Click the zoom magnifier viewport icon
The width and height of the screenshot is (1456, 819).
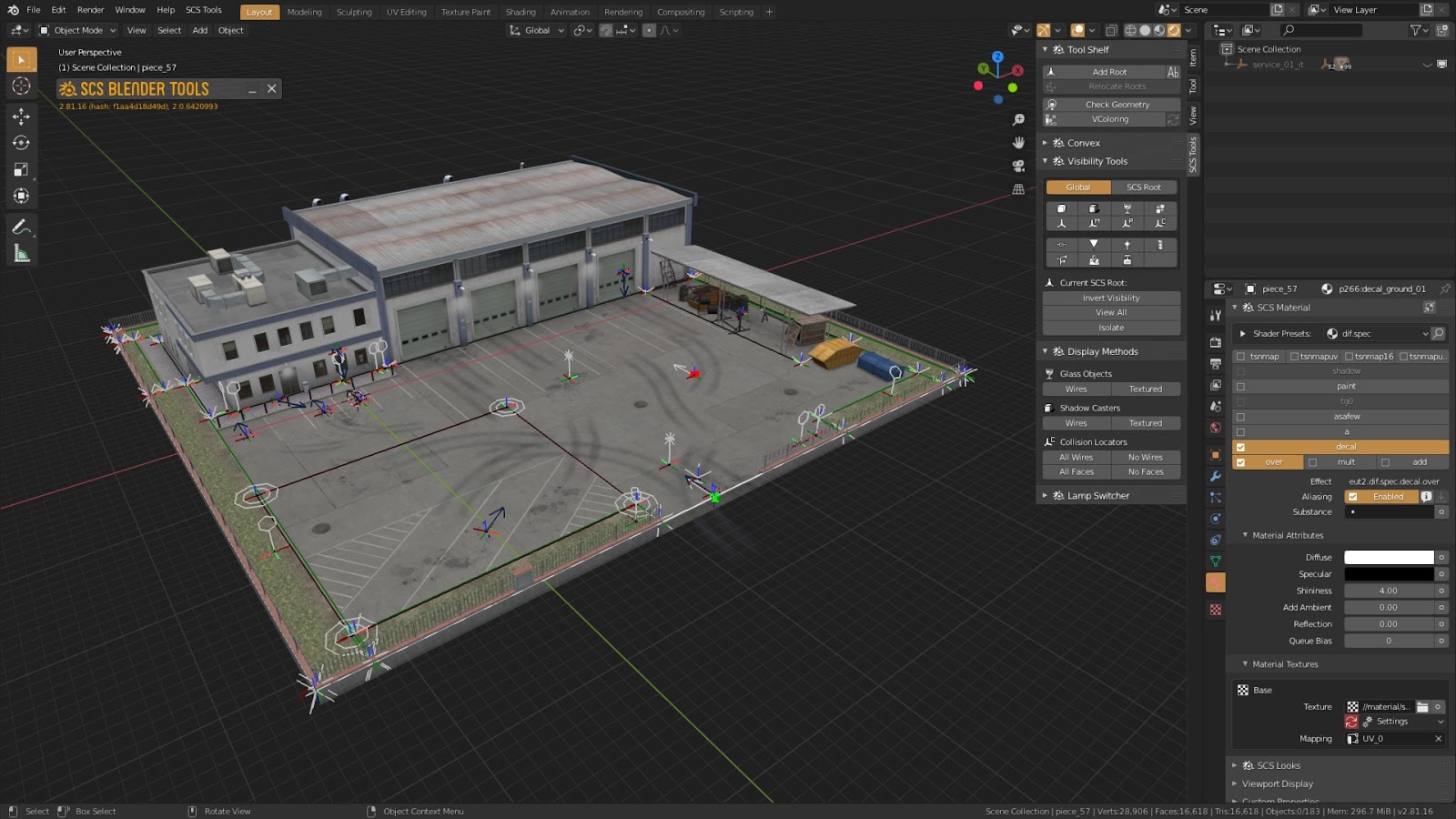click(1018, 120)
